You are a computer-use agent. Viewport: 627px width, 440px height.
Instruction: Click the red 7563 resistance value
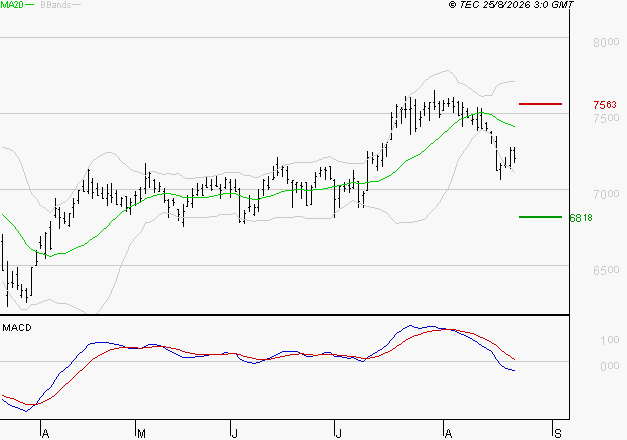pos(605,105)
